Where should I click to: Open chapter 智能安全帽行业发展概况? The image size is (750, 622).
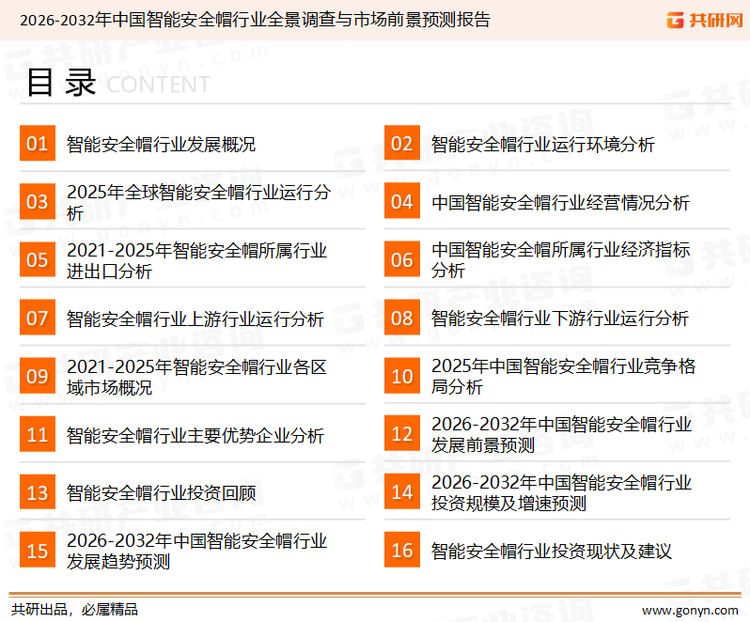coord(161,144)
